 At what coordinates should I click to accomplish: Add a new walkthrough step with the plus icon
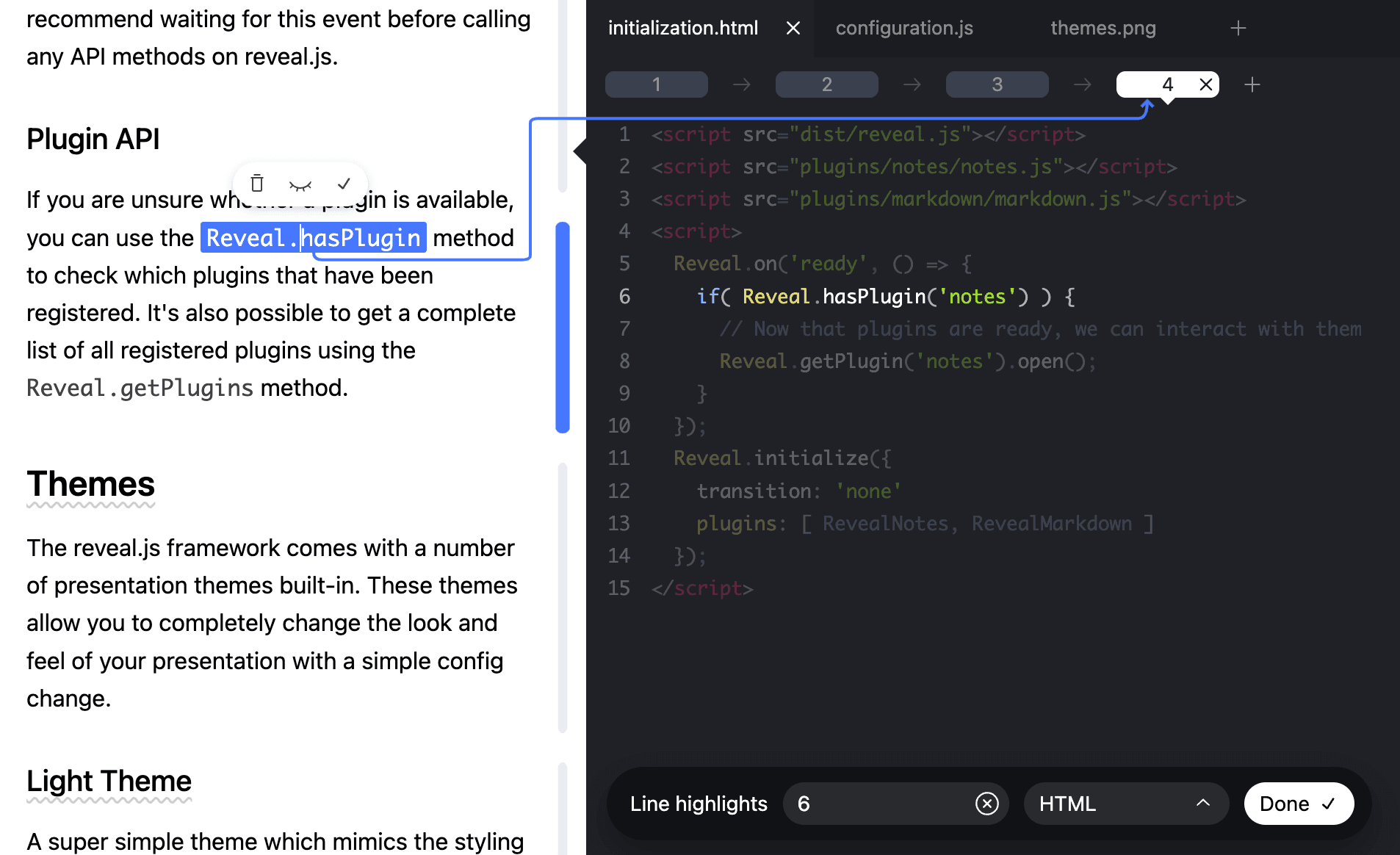[1252, 84]
